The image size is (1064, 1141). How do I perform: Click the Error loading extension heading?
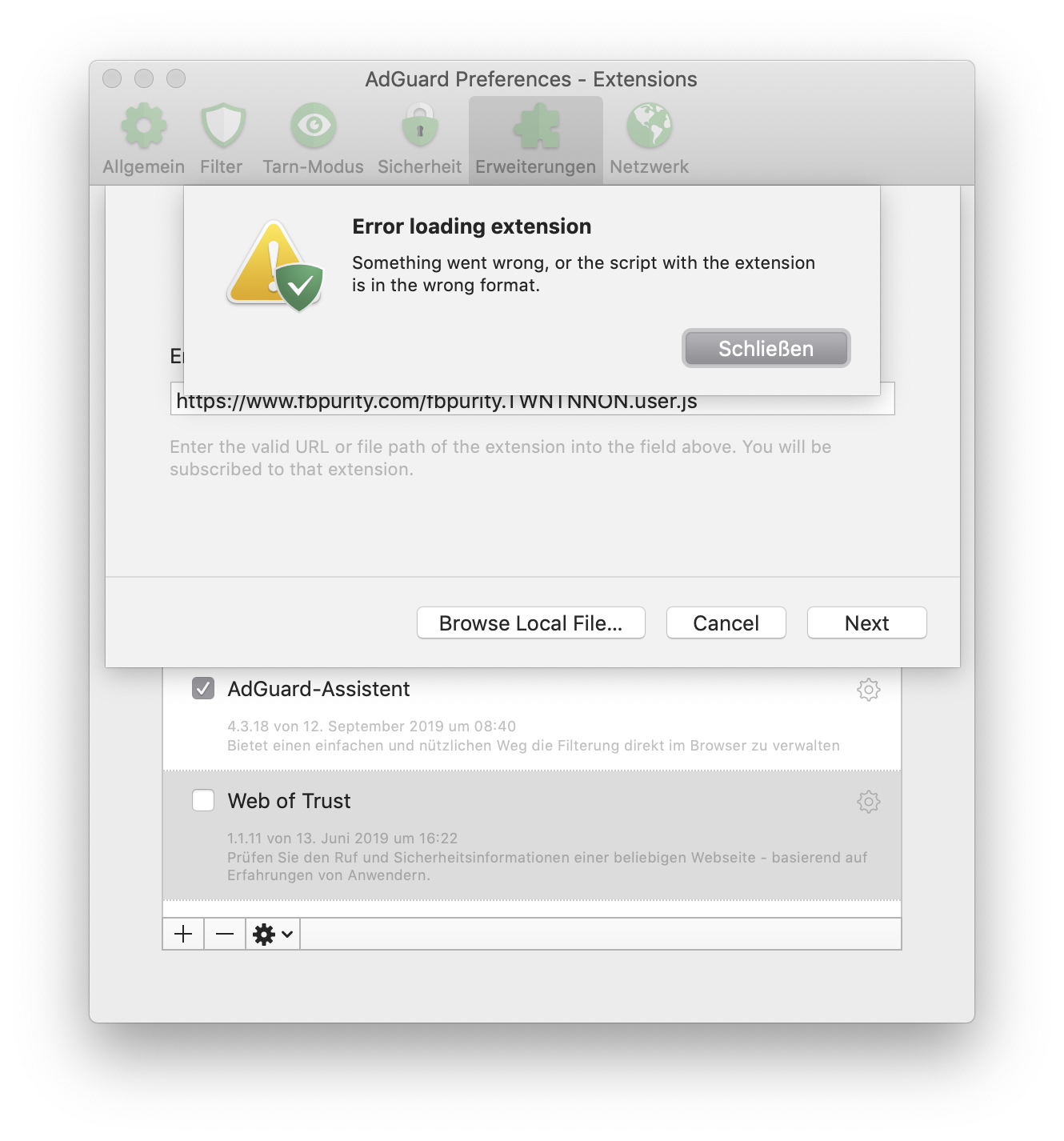tap(472, 226)
